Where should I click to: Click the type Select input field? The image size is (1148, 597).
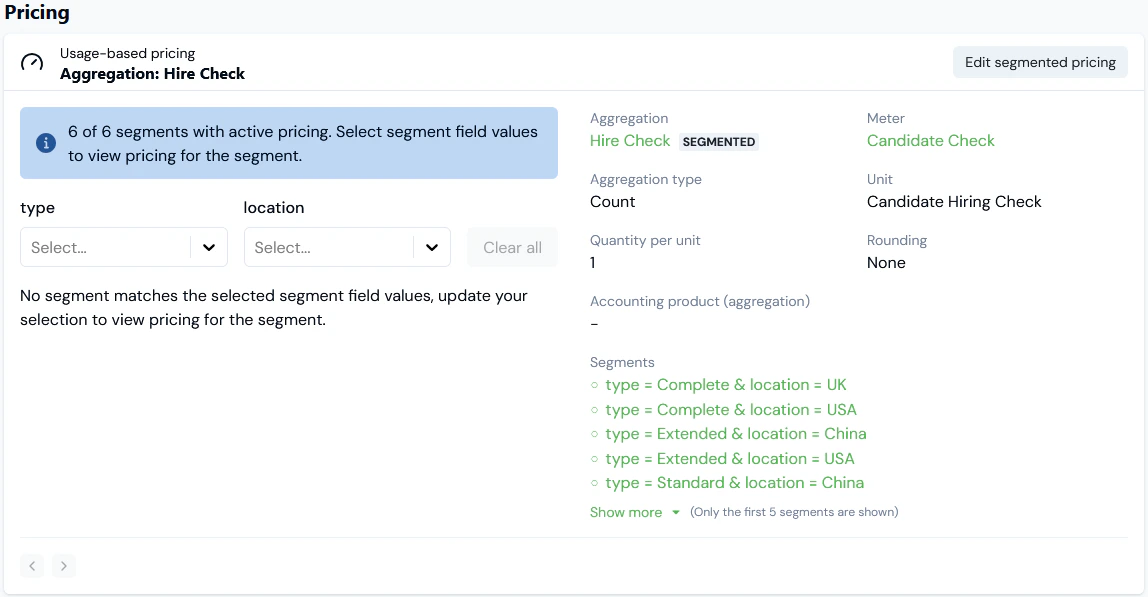click(x=105, y=248)
